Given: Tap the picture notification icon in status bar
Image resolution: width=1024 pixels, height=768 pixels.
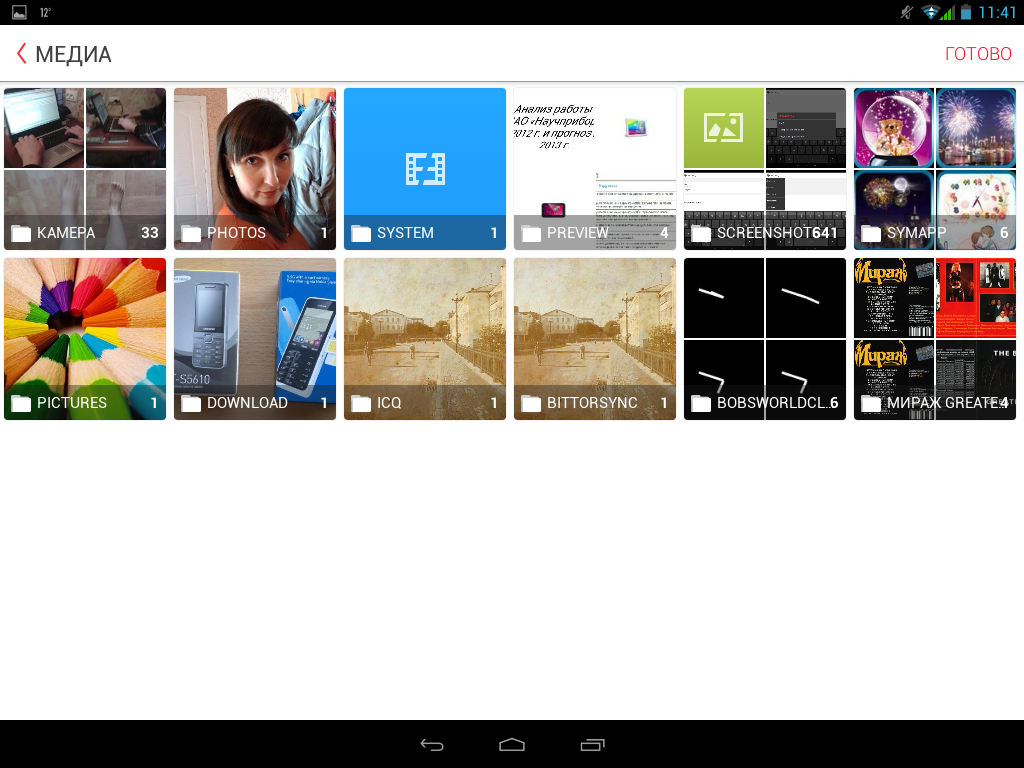Looking at the screenshot, I should [x=19, y=13].
